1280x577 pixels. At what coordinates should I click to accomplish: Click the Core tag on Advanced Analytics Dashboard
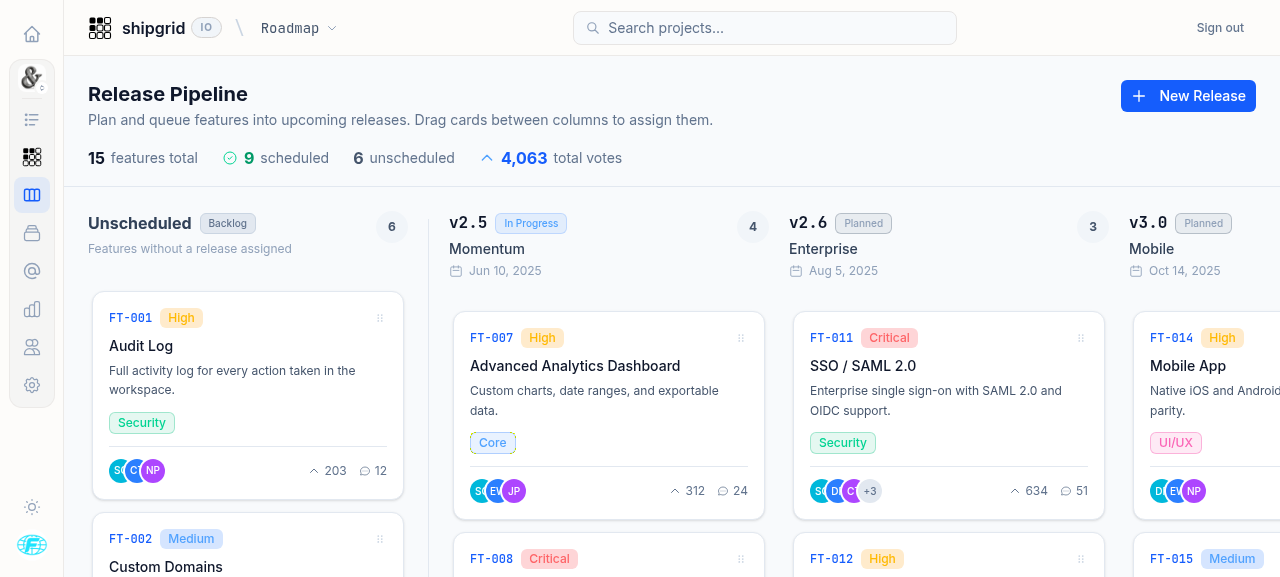[x=493, y=443]
